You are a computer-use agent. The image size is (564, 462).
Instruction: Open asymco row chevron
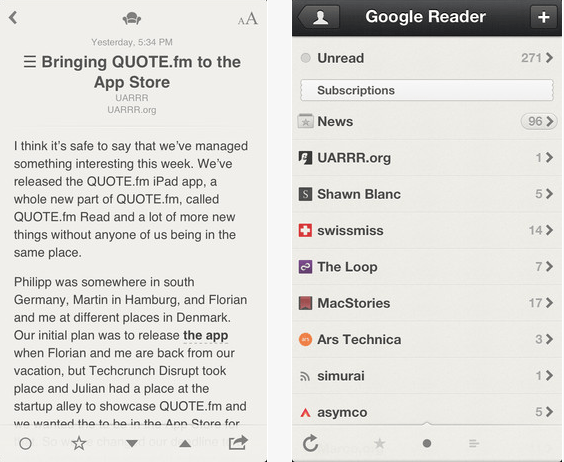[x=549, y=412]
